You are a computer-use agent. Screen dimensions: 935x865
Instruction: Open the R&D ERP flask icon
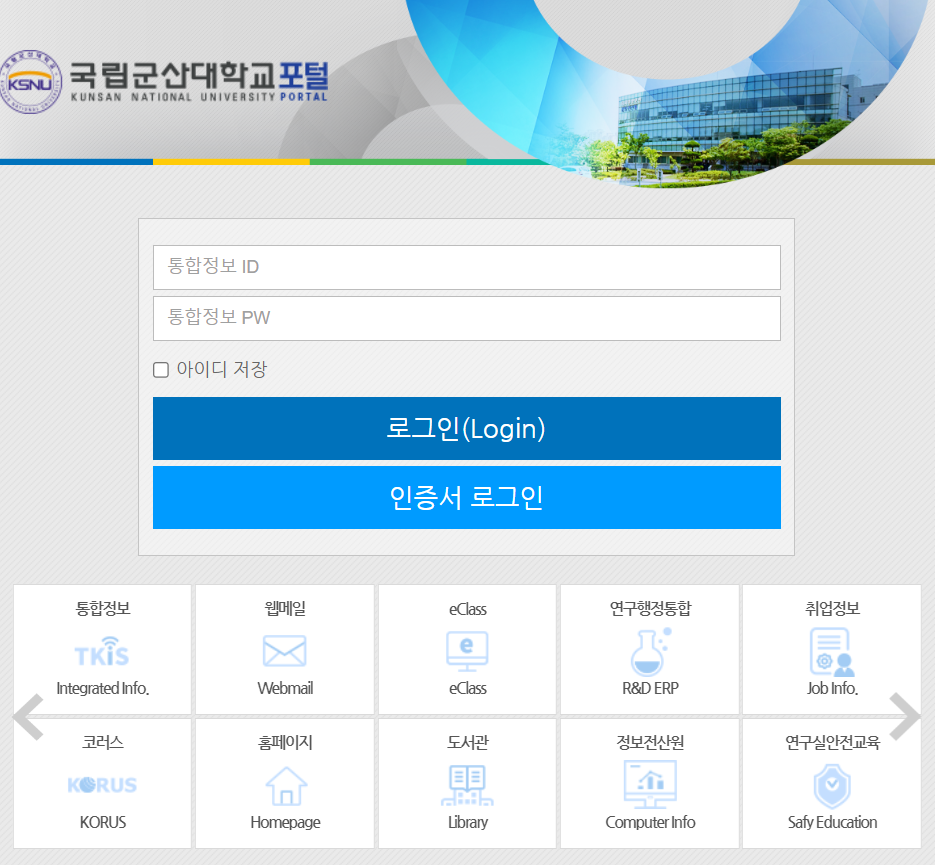(650, 652)
